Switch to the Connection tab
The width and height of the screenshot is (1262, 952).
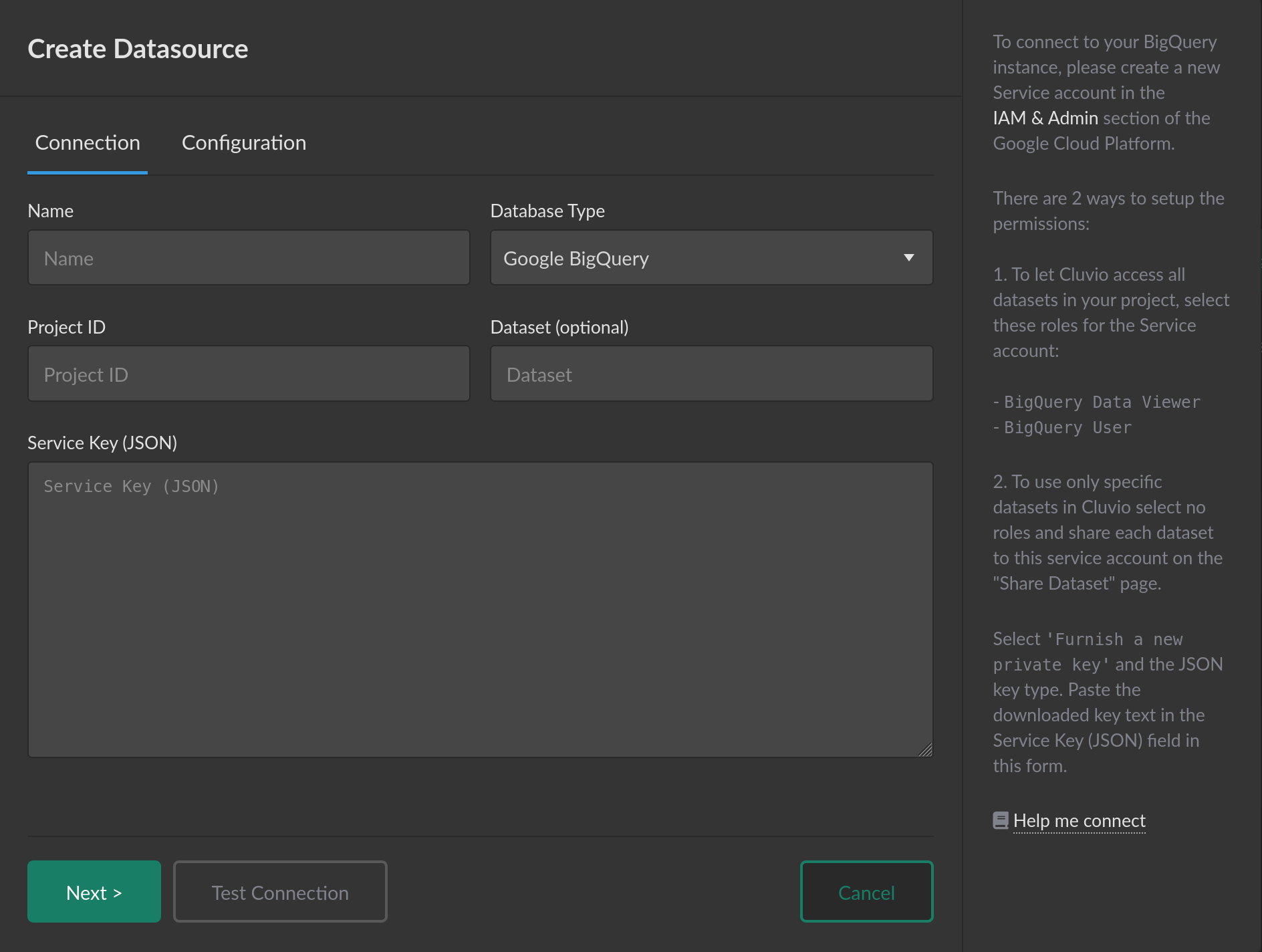tap(88, 142)
